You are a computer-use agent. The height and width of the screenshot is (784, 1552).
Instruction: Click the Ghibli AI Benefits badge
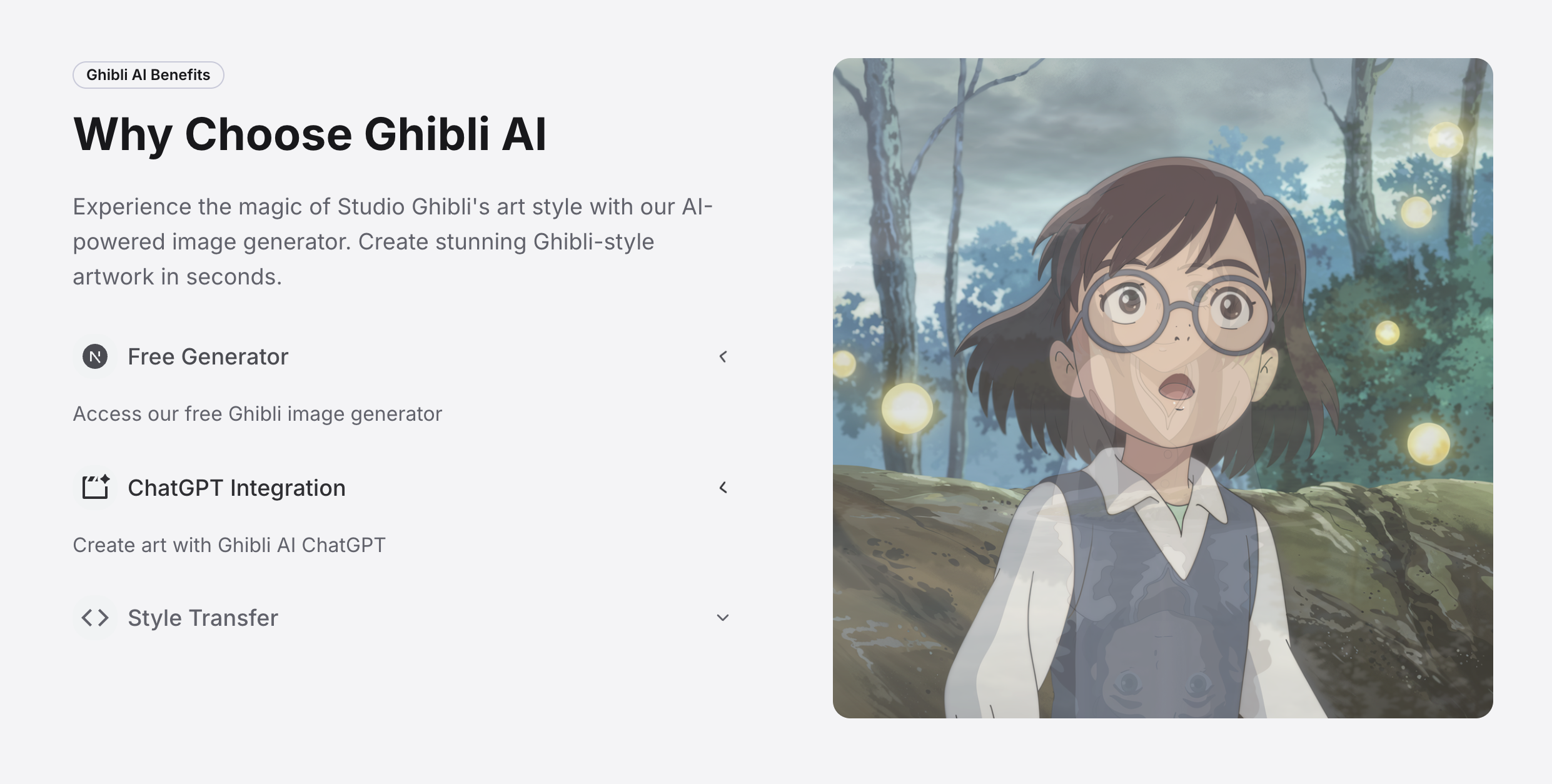[148, 75]
